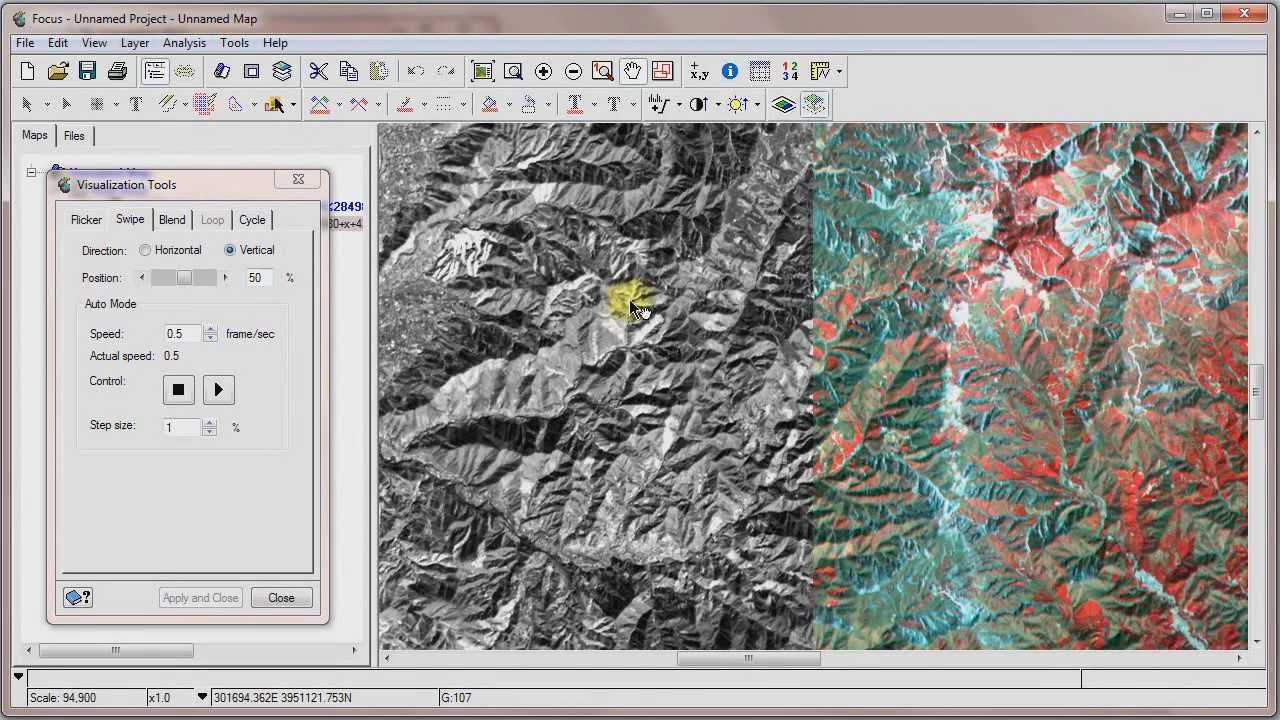Viewport: 1280px width, 720px height.
Task: Click the Speed up stepper arrow
Action: click(210, 329)
